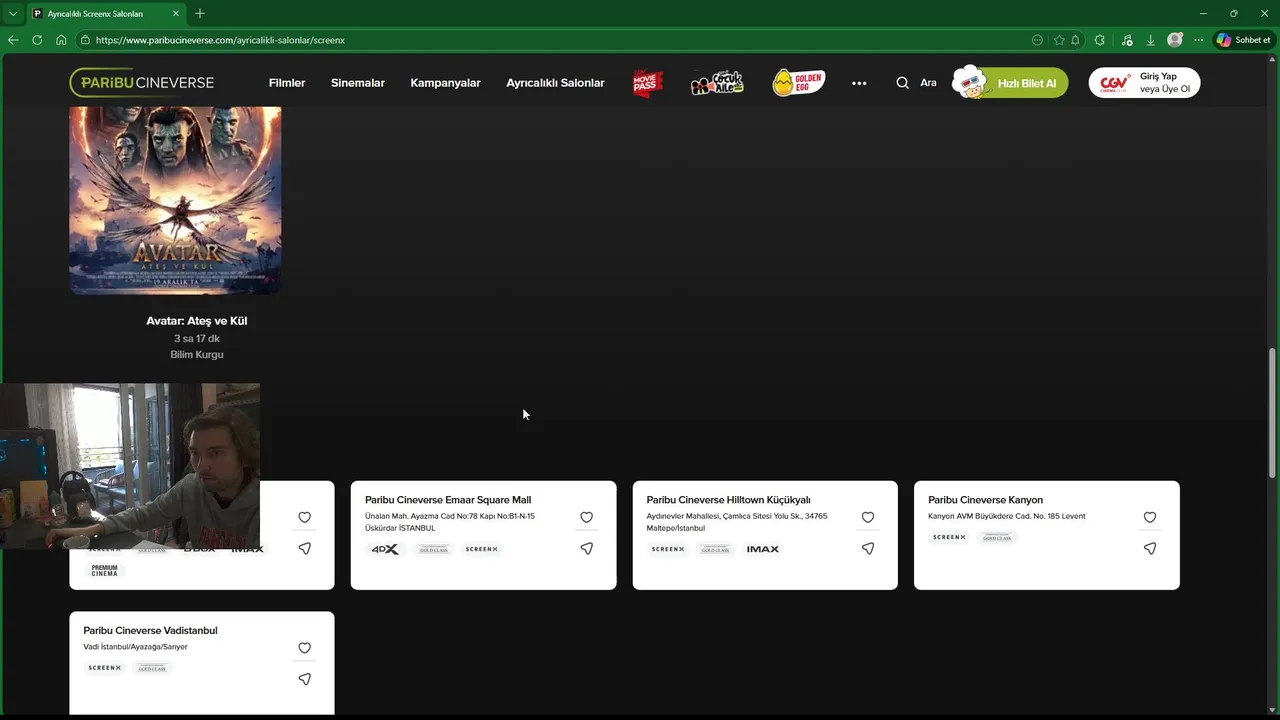Get directions to Emaar Square Mall
The image size is (1280, 720).
587,548
